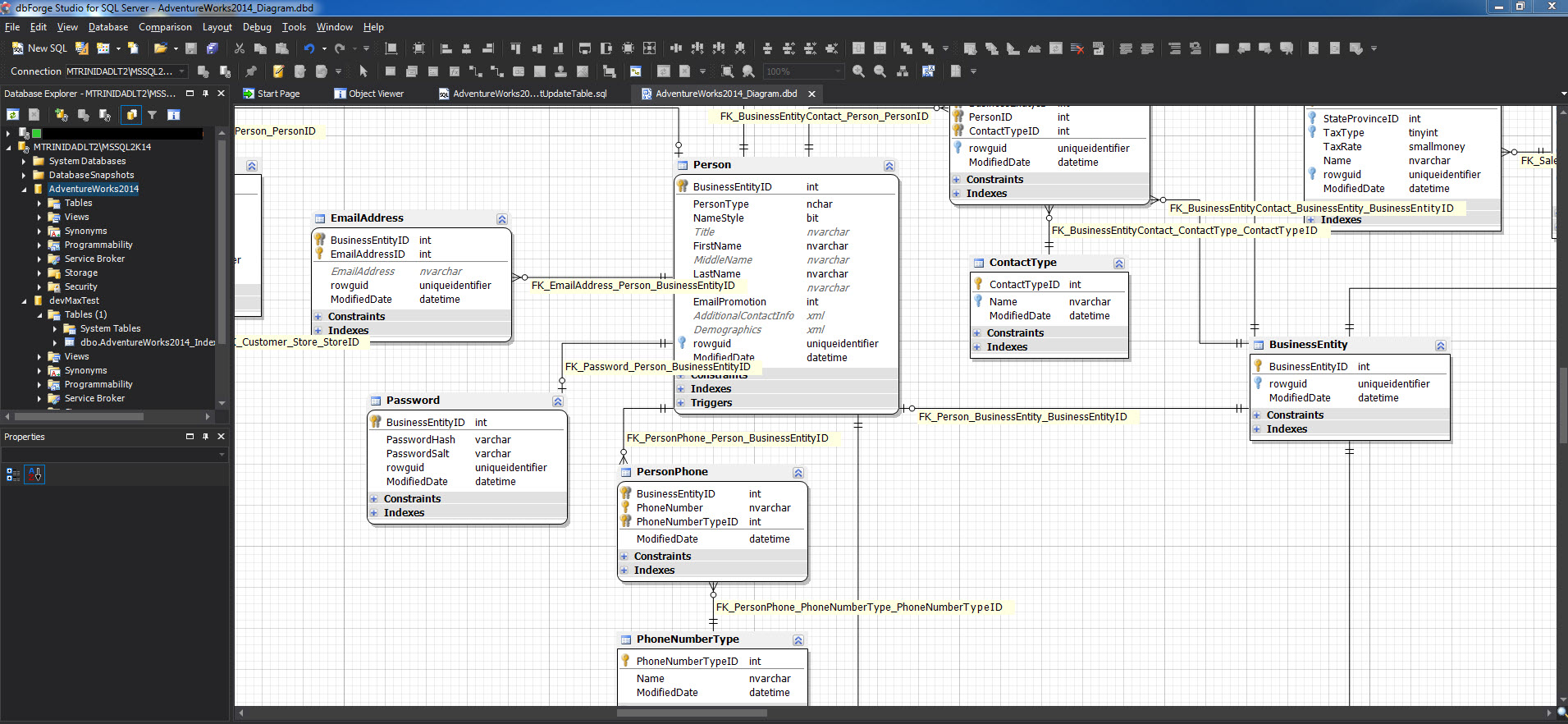Click the new note pencil icon

click(279, 71)
